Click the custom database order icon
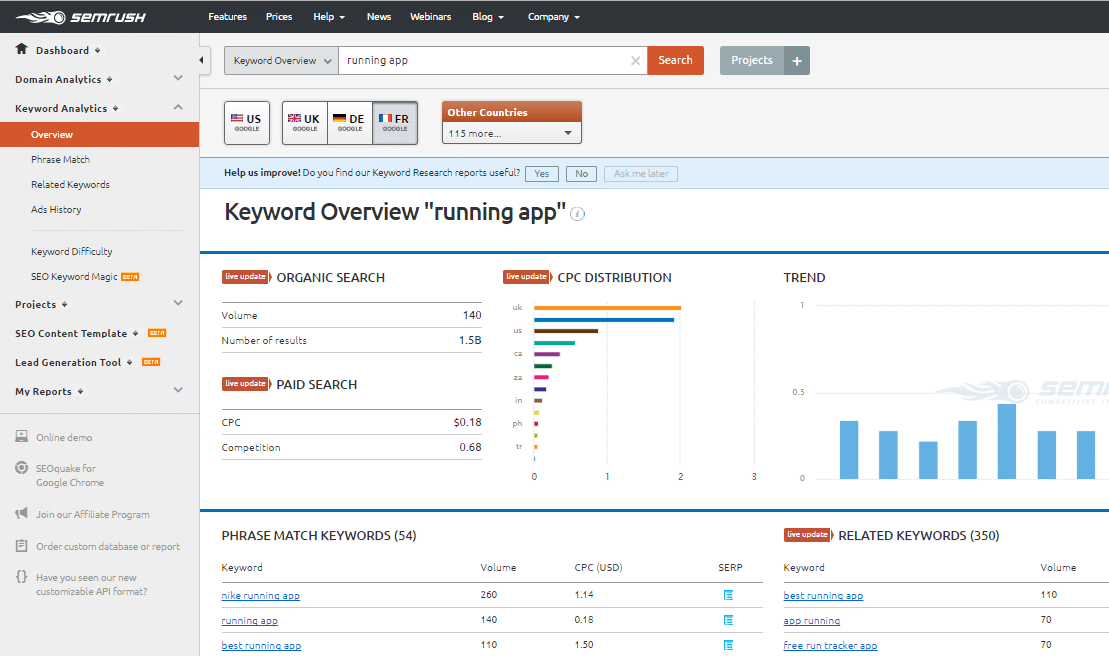The image size is (1109, 656). pos(22,546)
